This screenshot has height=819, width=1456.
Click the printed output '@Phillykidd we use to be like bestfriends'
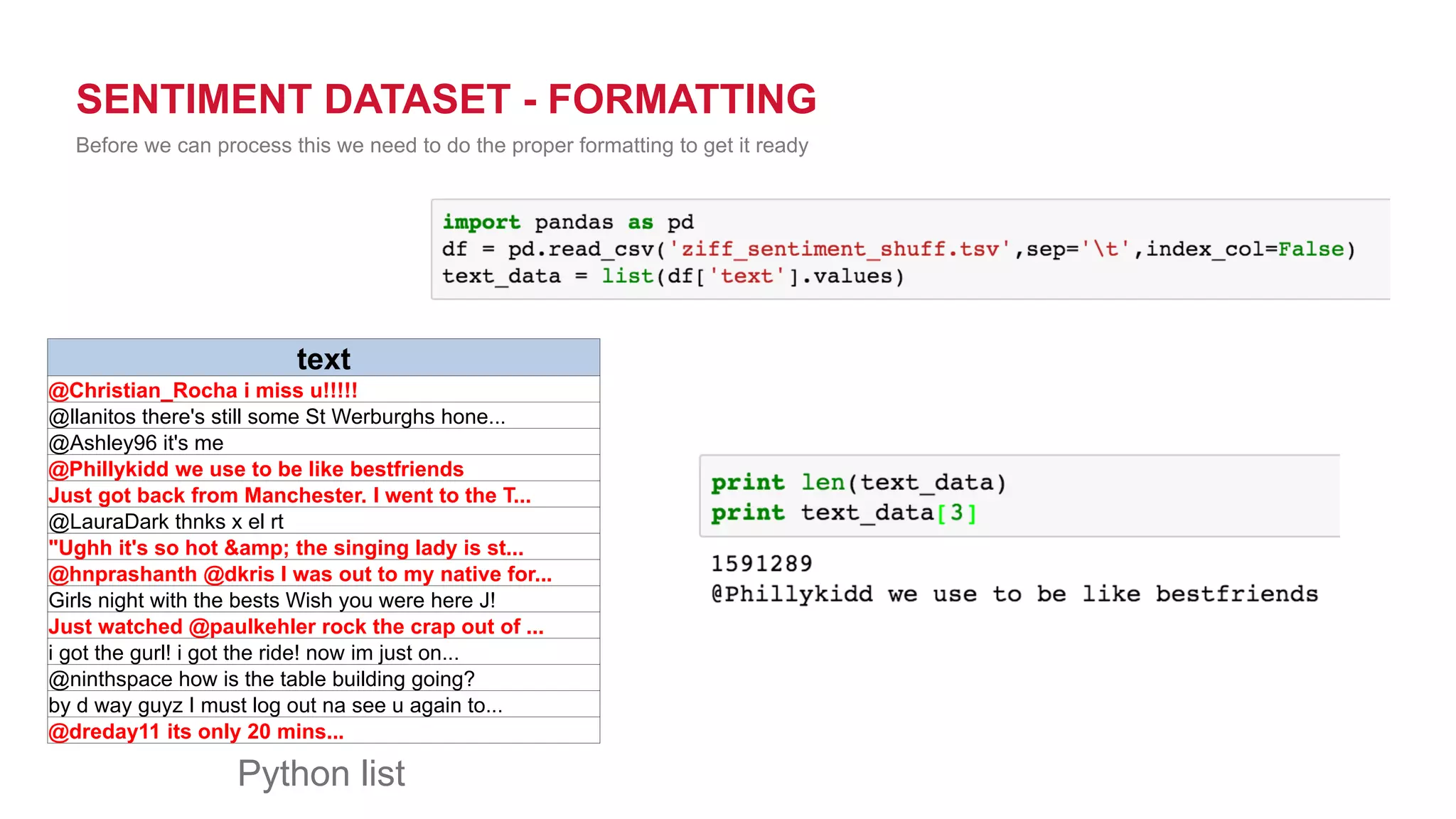1015,594
